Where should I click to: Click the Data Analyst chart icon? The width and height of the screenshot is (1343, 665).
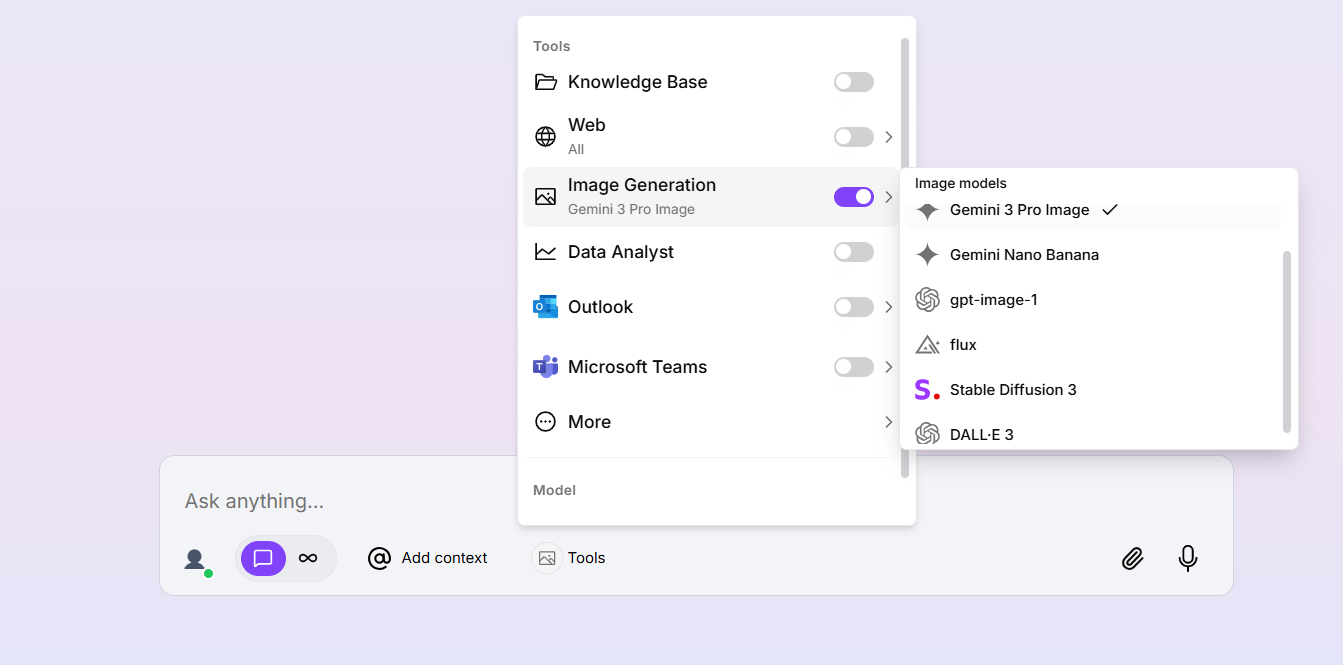tap(545, 251)
